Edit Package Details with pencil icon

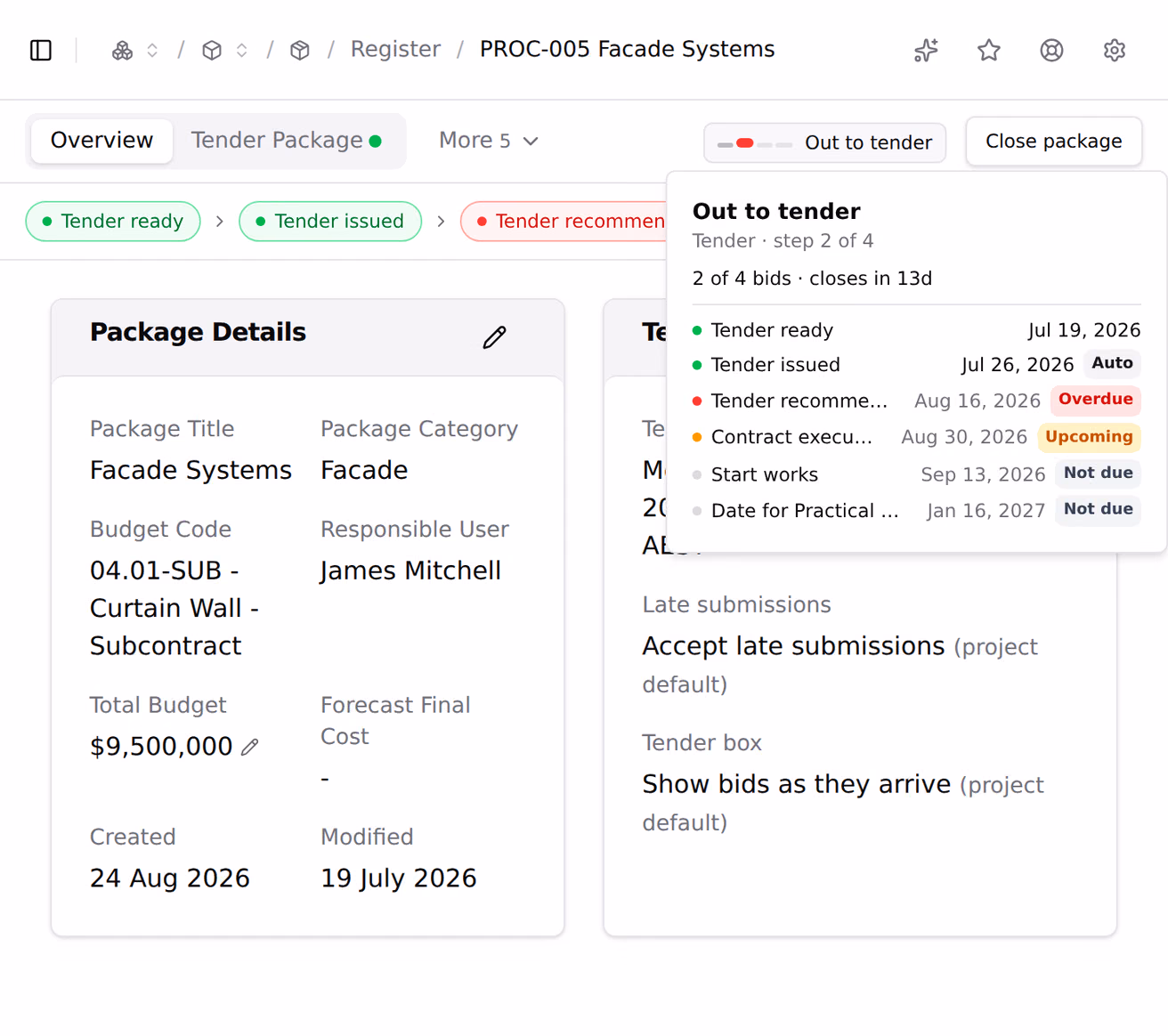pyautogui.click(x=495, y=337)
